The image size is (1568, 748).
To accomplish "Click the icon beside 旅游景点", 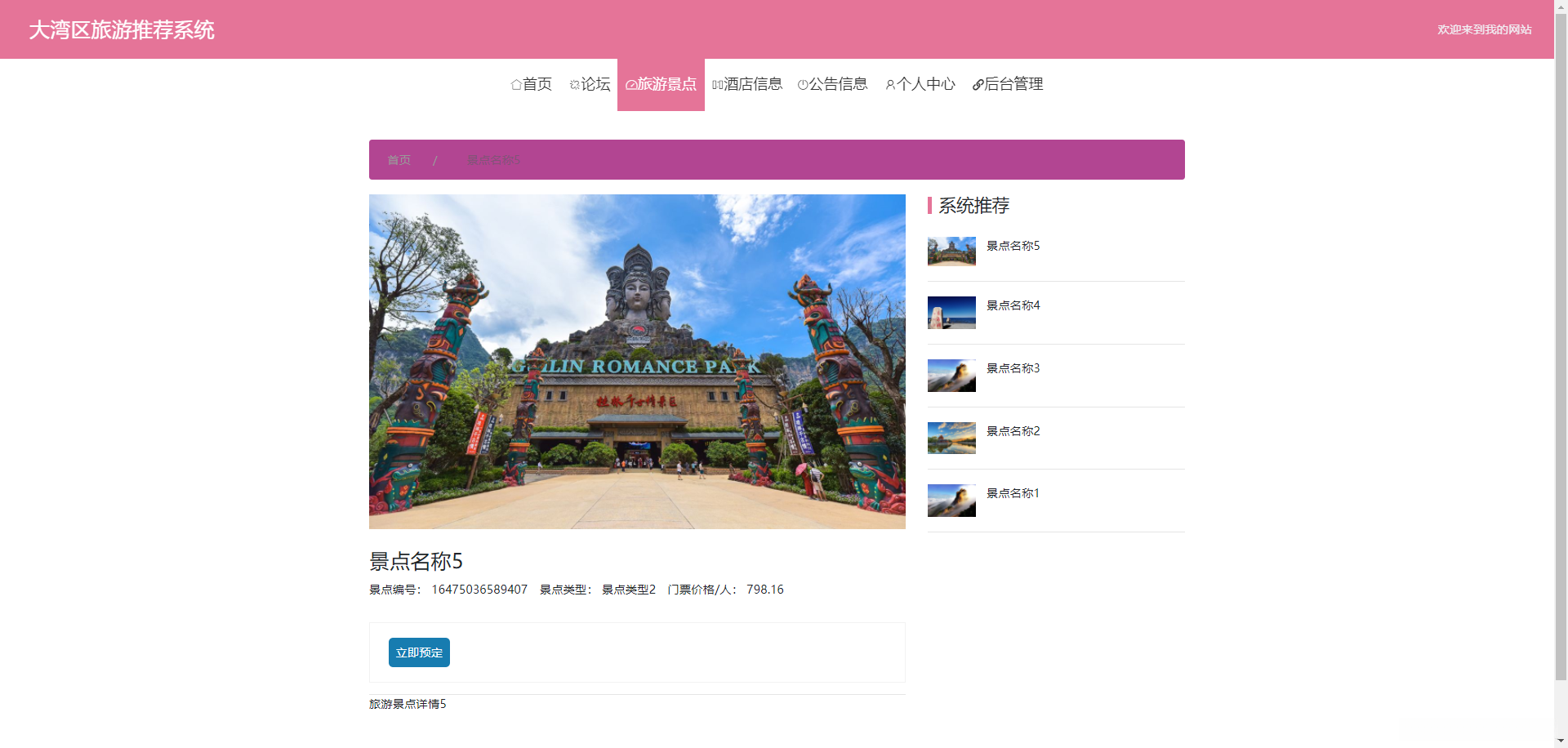I will pos(631,84).
